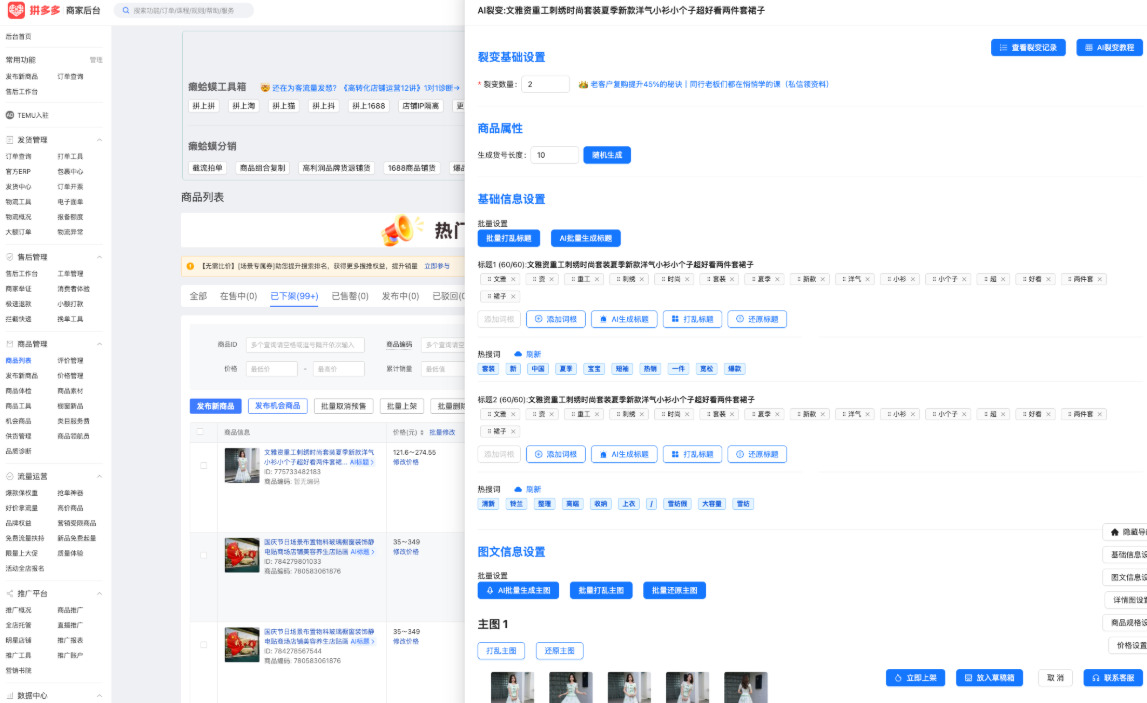Open 商品列表 in the sidebar menu
The width and height of the screenshot is (1147, 703).
18,361
